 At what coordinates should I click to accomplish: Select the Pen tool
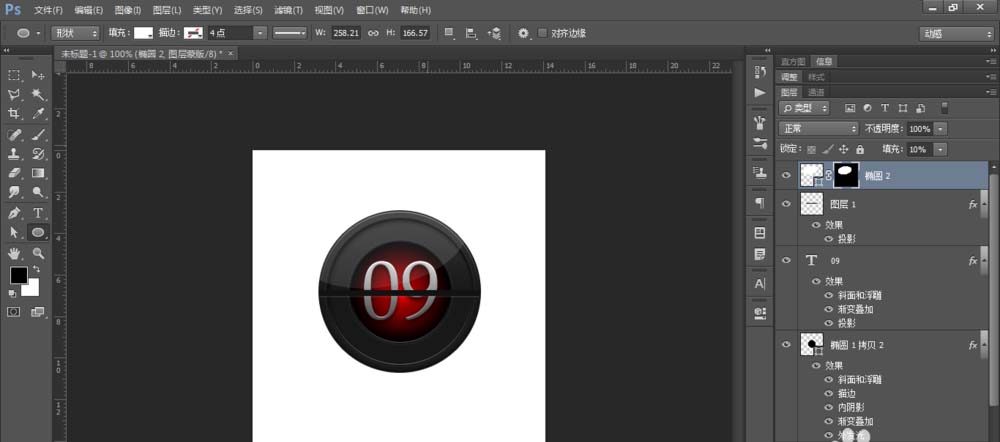click(15, 213)
